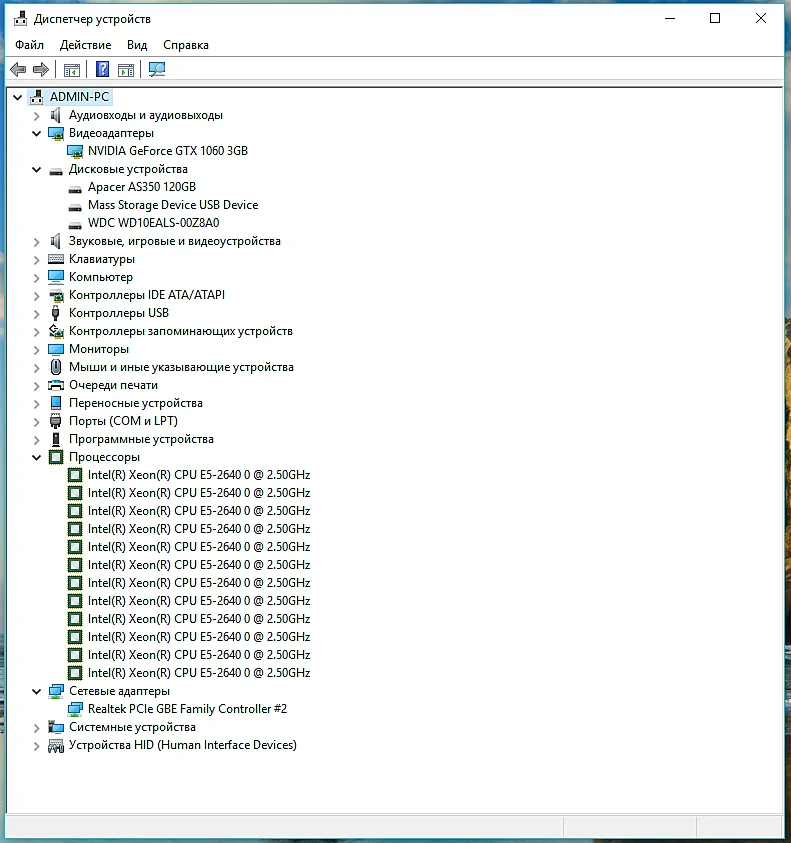The height and width of the screenshot is (843, 791).
Task: Select NVIDIA GeForce GTX 1060 3GB text
Action: [x=168, y=151]
